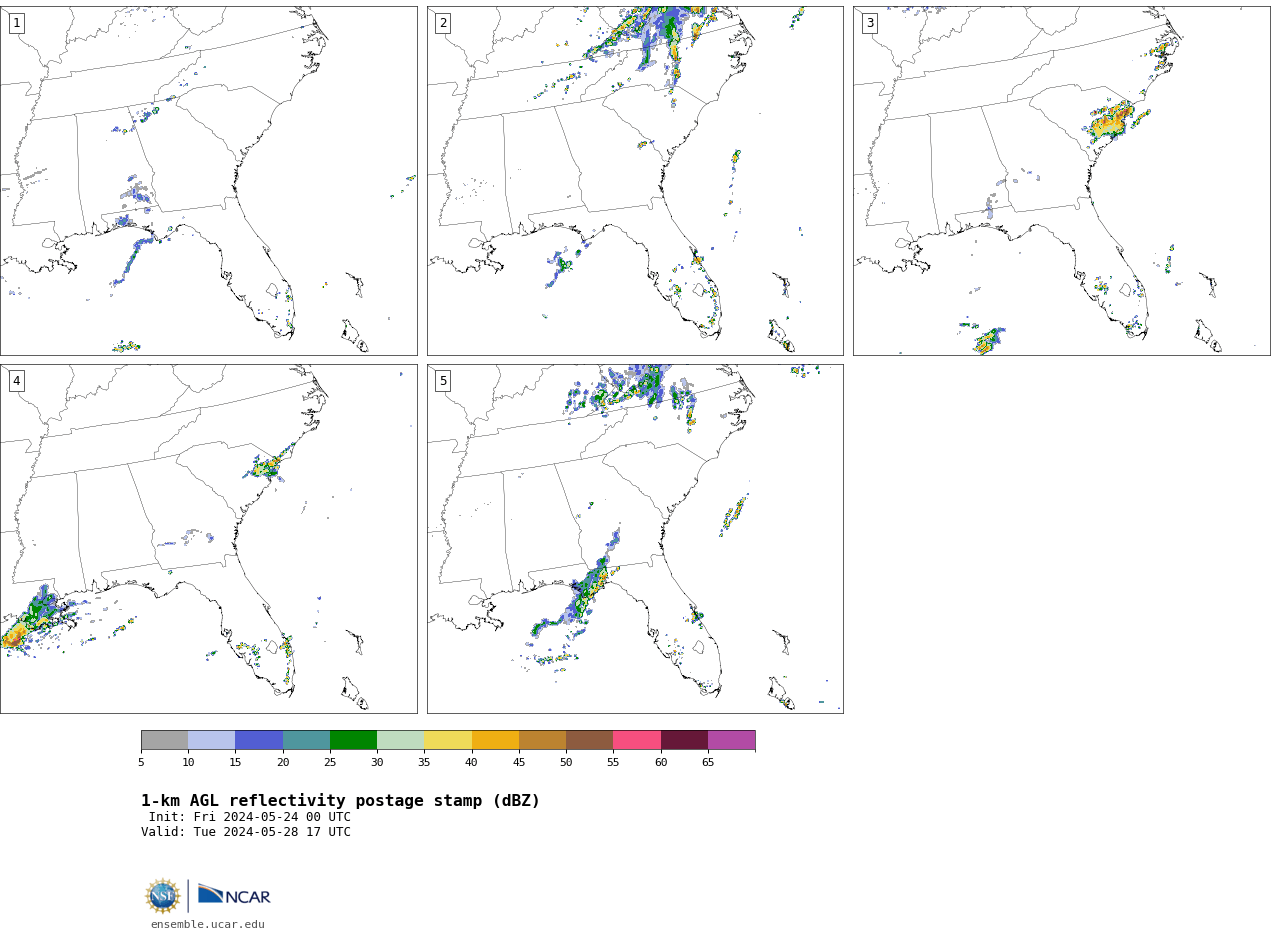
Task: Click the colorbar tick label 50
Action: pyautogui.click(x=566, y=763)
